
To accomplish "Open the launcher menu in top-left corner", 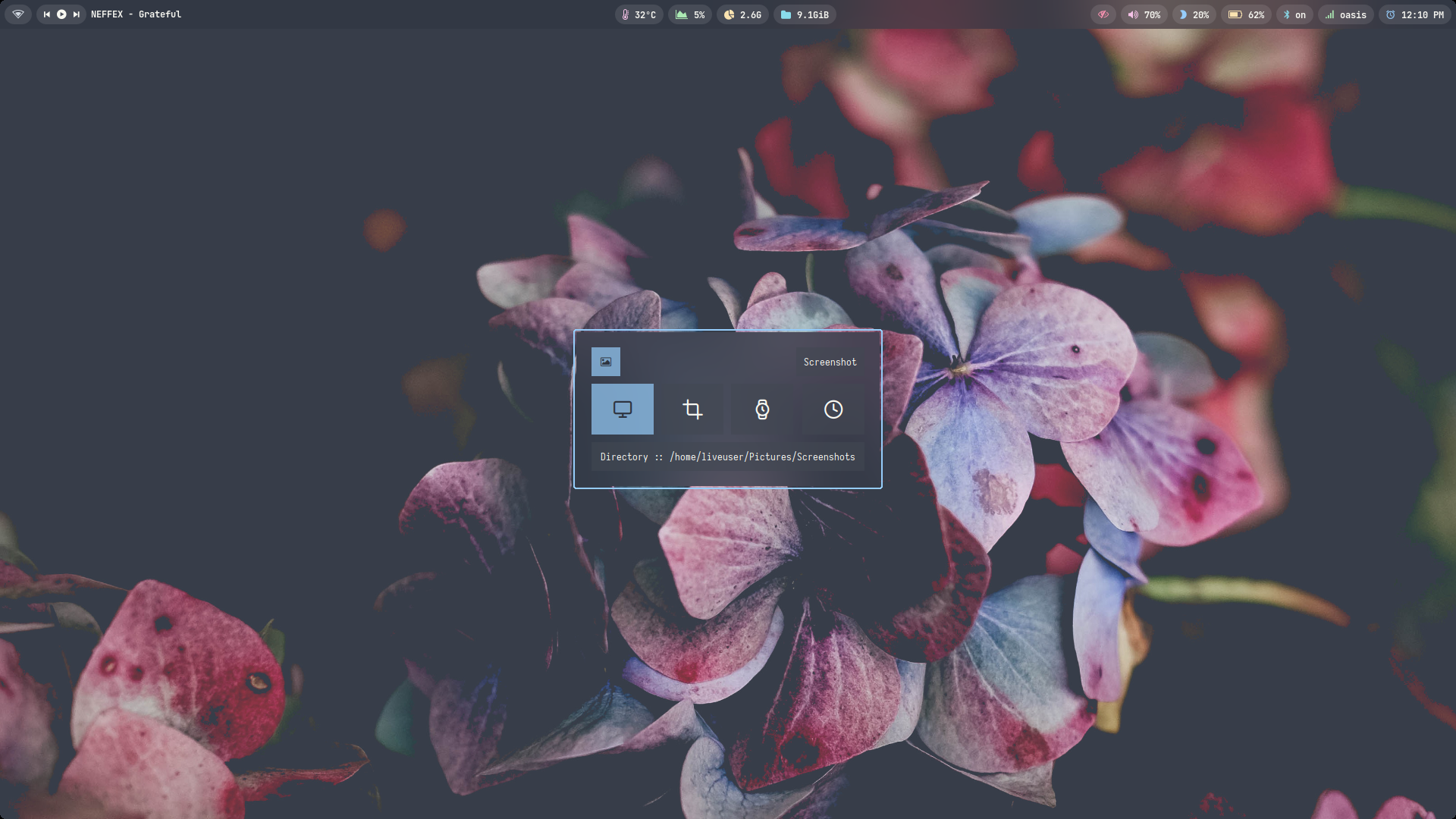I will (18, 14).
